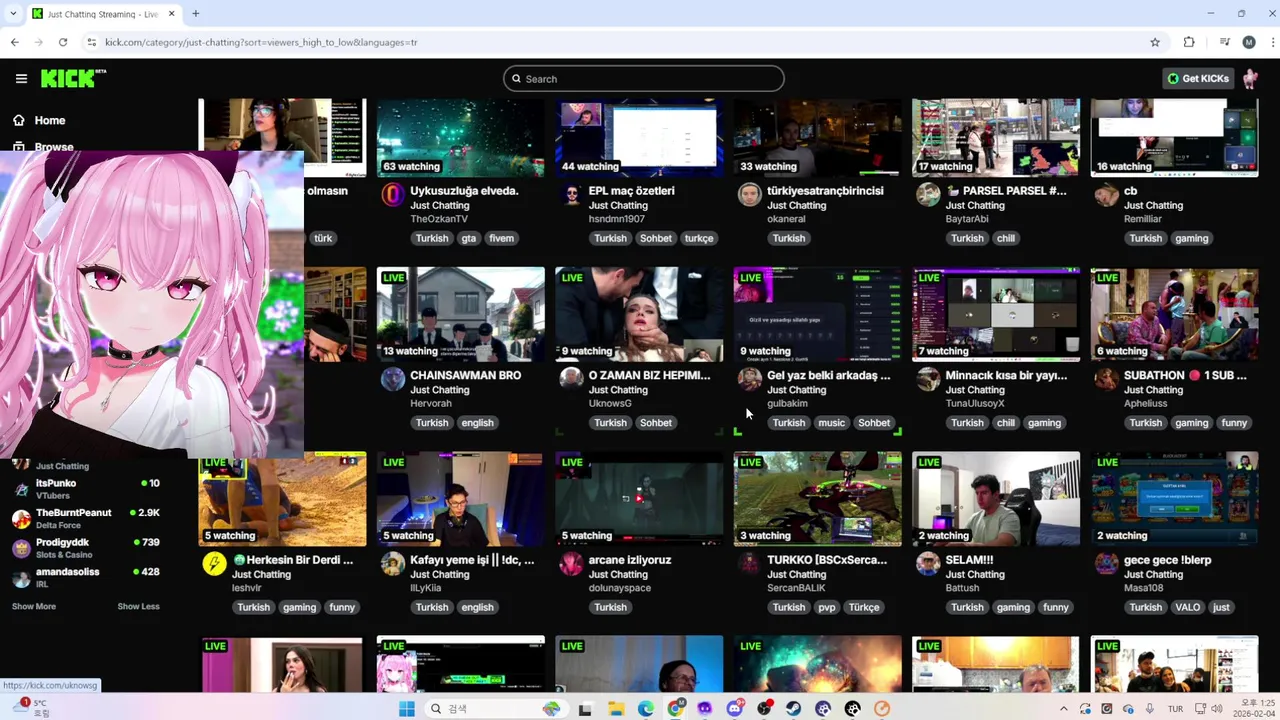
Task: Click Apheliuss channel avatar
Action: (1106, 379)
